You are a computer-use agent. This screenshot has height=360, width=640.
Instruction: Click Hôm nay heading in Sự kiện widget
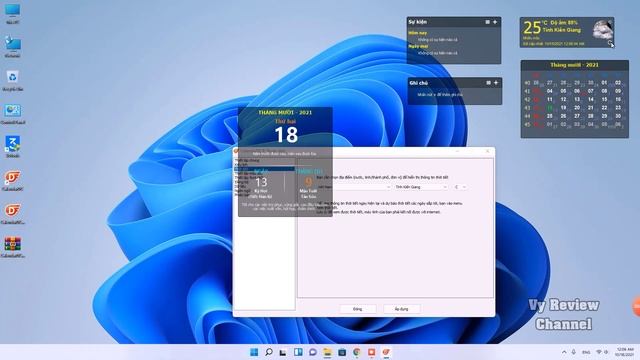tap(418, 33)
